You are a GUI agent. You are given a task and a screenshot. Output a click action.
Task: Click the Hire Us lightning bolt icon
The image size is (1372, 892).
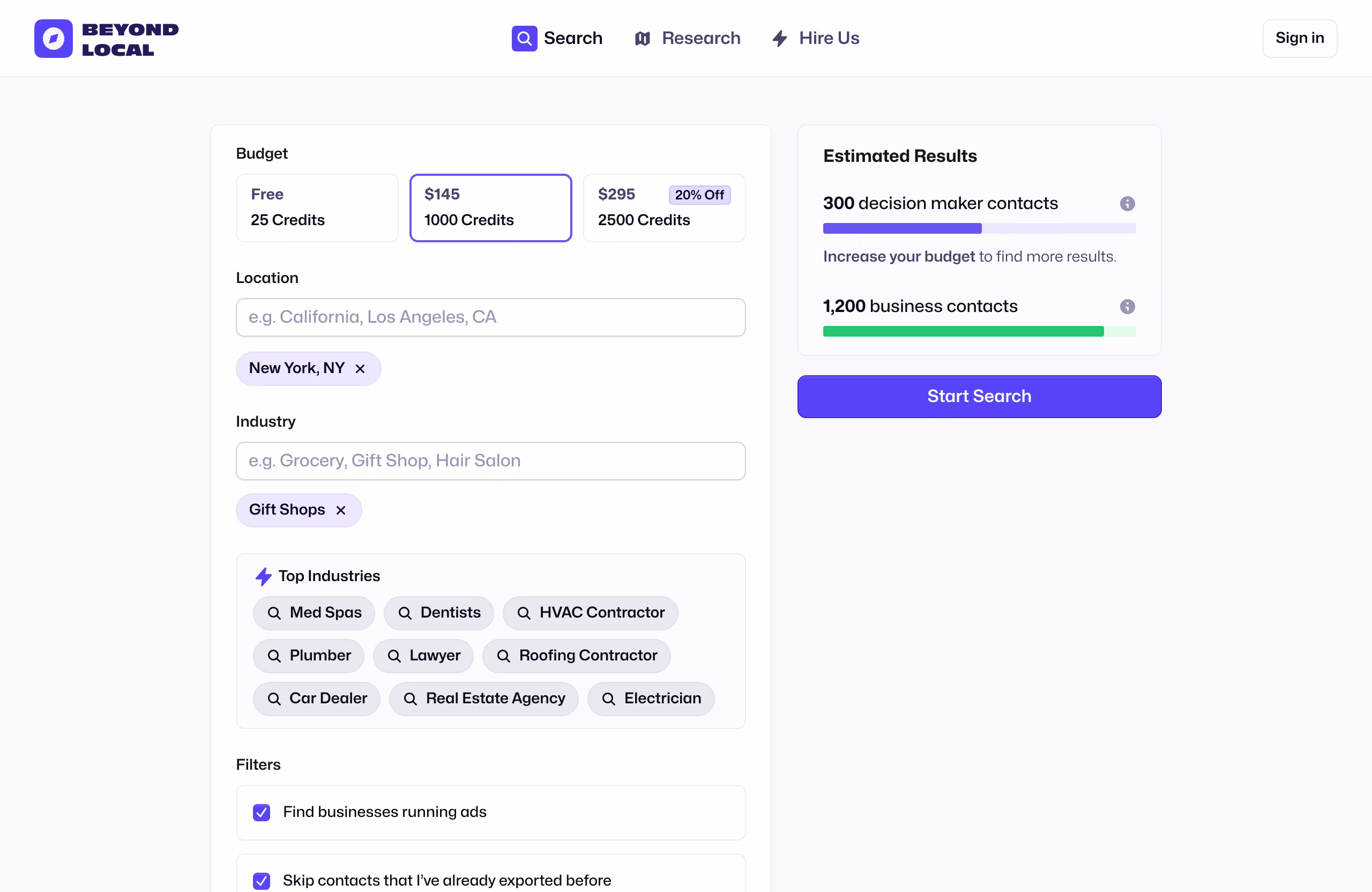(x=779, y=39)
